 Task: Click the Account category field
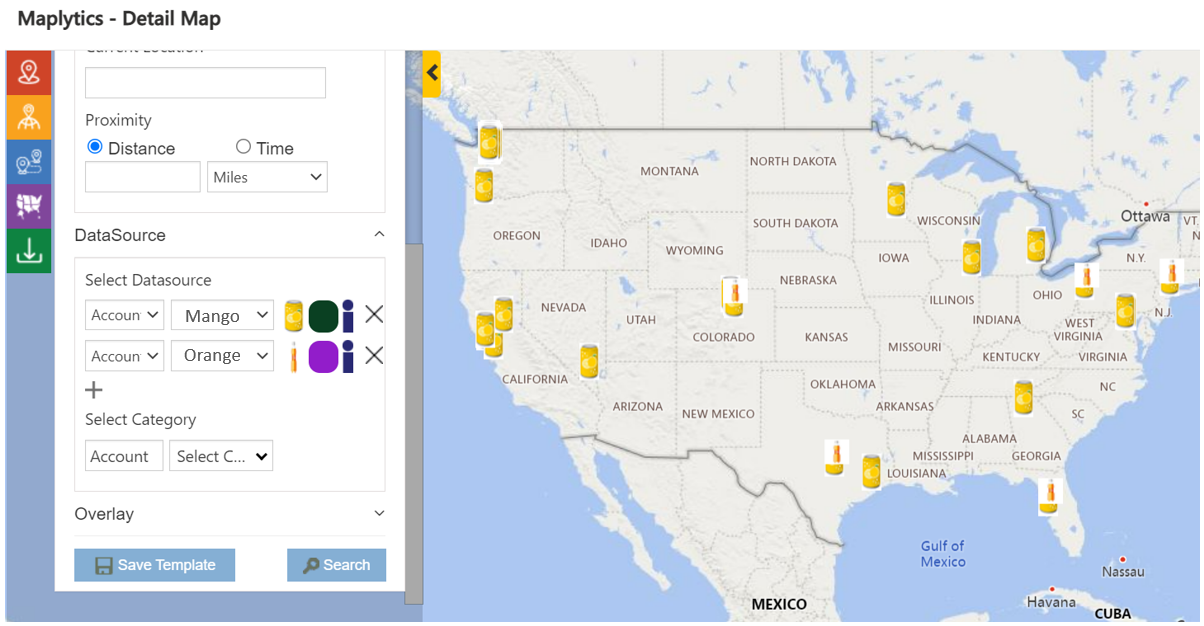[x=124, y=456]
